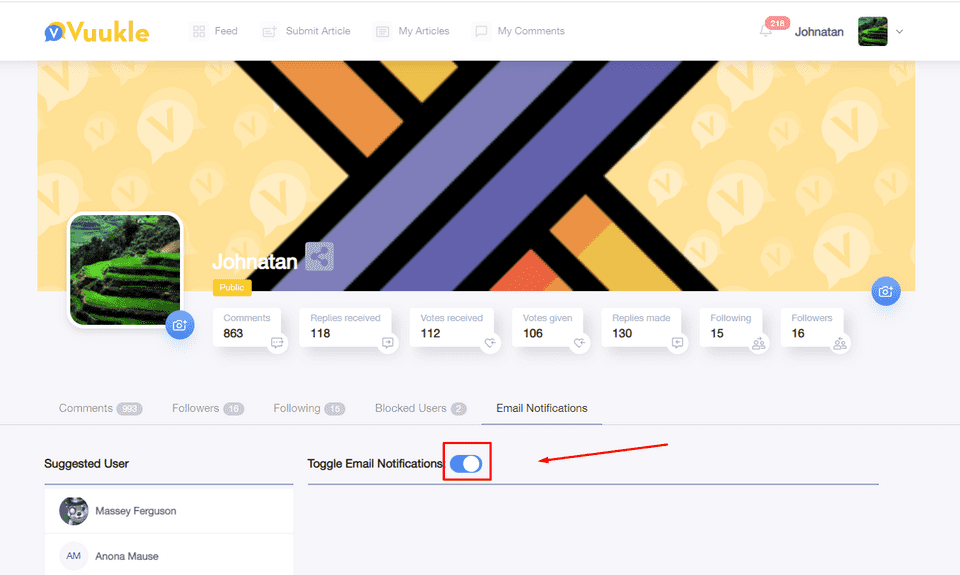
Task: Open the Feed menu item
Action: tap(215, 32)
